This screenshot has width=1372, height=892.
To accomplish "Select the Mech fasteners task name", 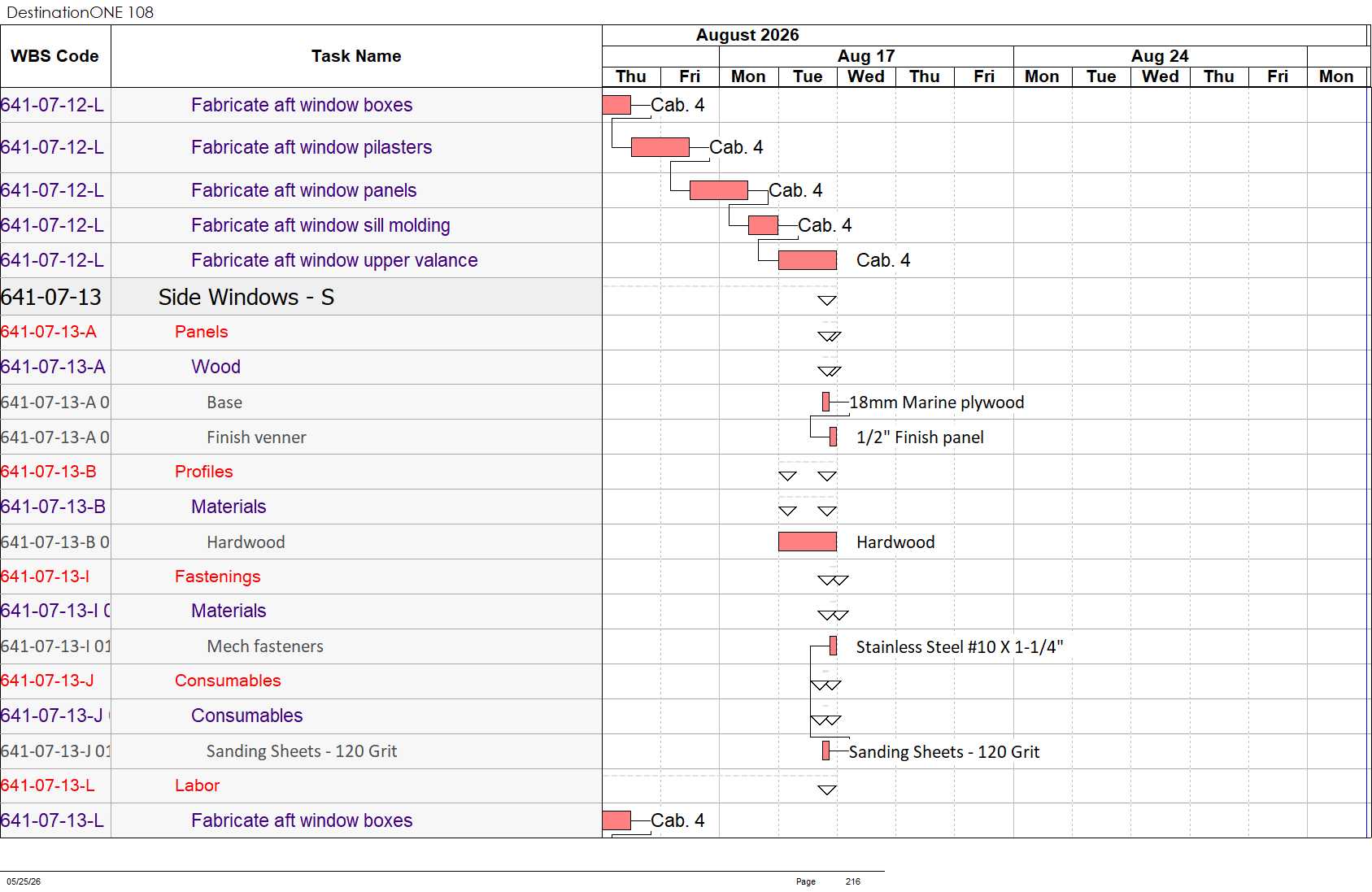I will point(265,646).
